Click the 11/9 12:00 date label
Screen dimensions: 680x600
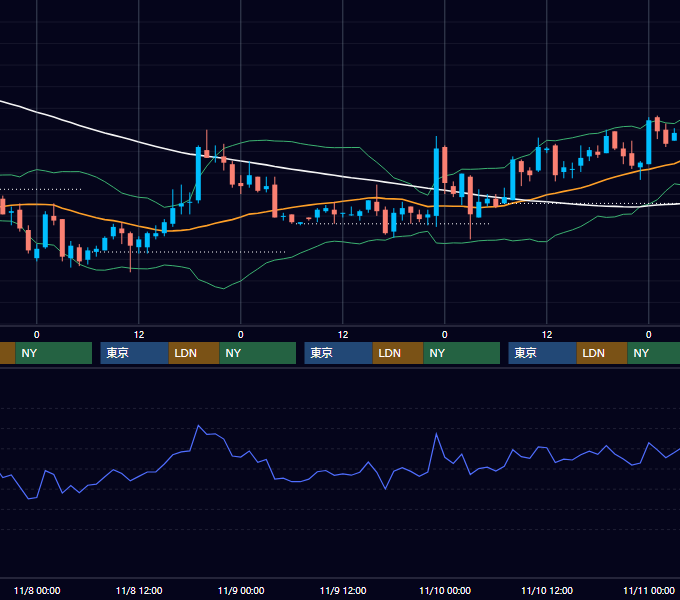pyautogui.click(x=343, y=590)
